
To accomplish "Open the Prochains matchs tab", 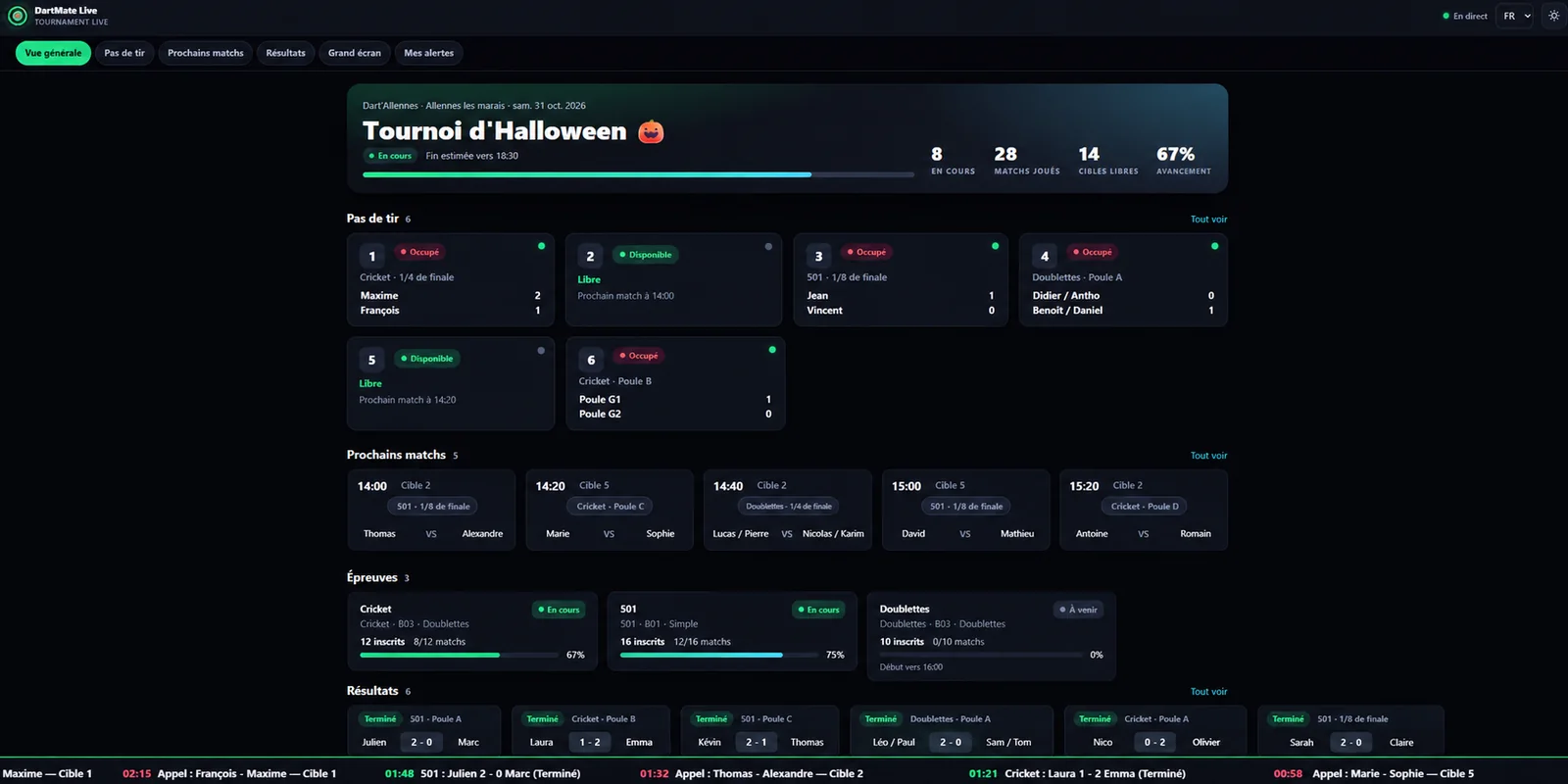I will pos(205,53).
